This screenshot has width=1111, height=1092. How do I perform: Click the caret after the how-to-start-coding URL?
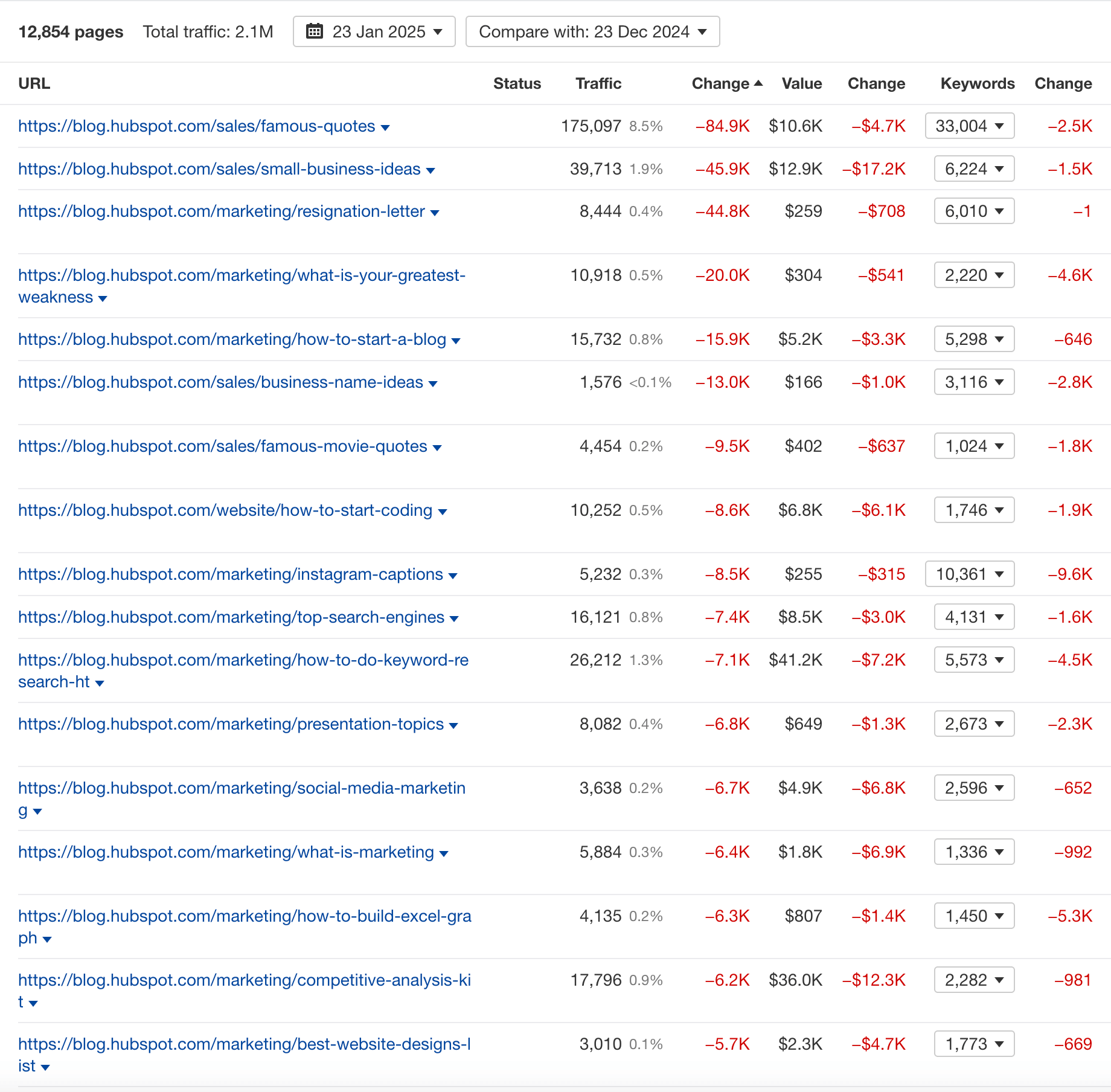(x=443, y=512)
